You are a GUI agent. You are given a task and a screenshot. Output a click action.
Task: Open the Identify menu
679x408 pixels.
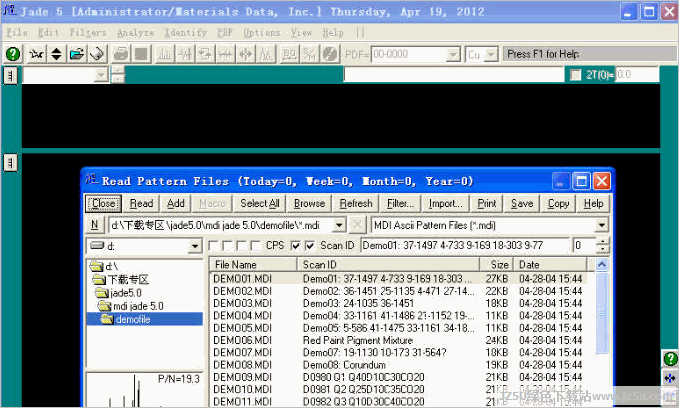185,32
